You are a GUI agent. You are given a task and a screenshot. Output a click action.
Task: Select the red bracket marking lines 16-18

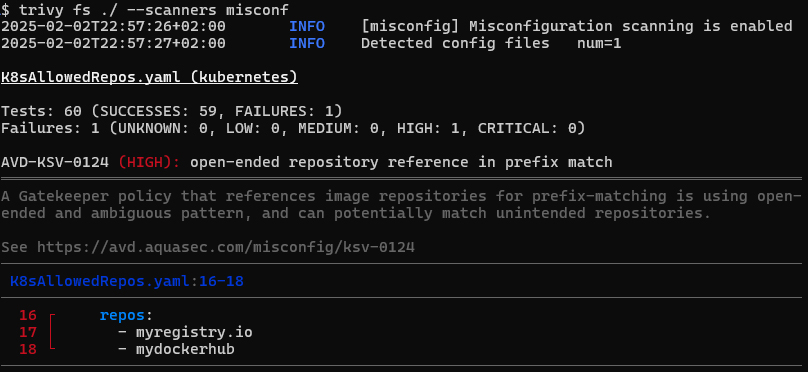tap(52, 332)
